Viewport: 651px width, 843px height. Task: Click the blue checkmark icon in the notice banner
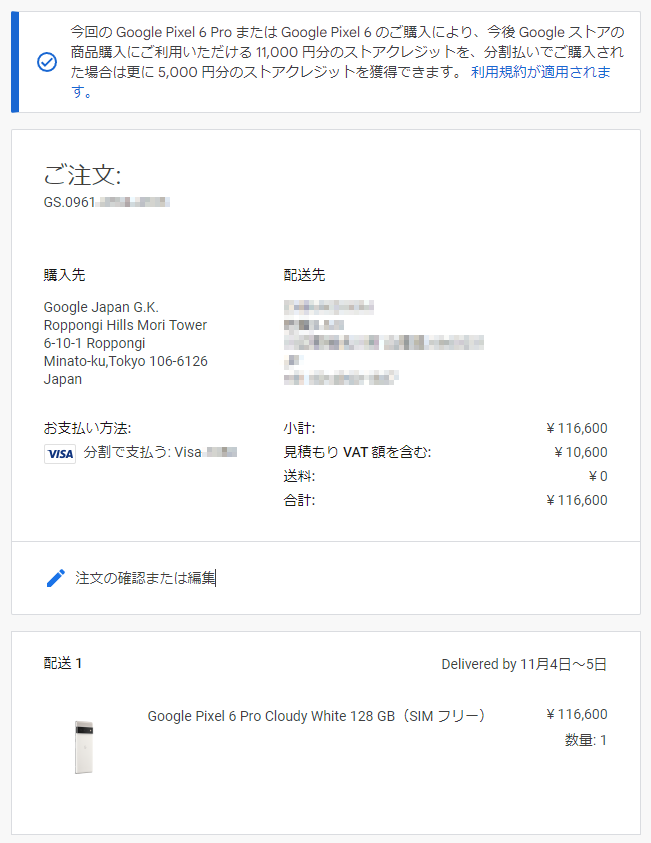(x=48, y=61)
